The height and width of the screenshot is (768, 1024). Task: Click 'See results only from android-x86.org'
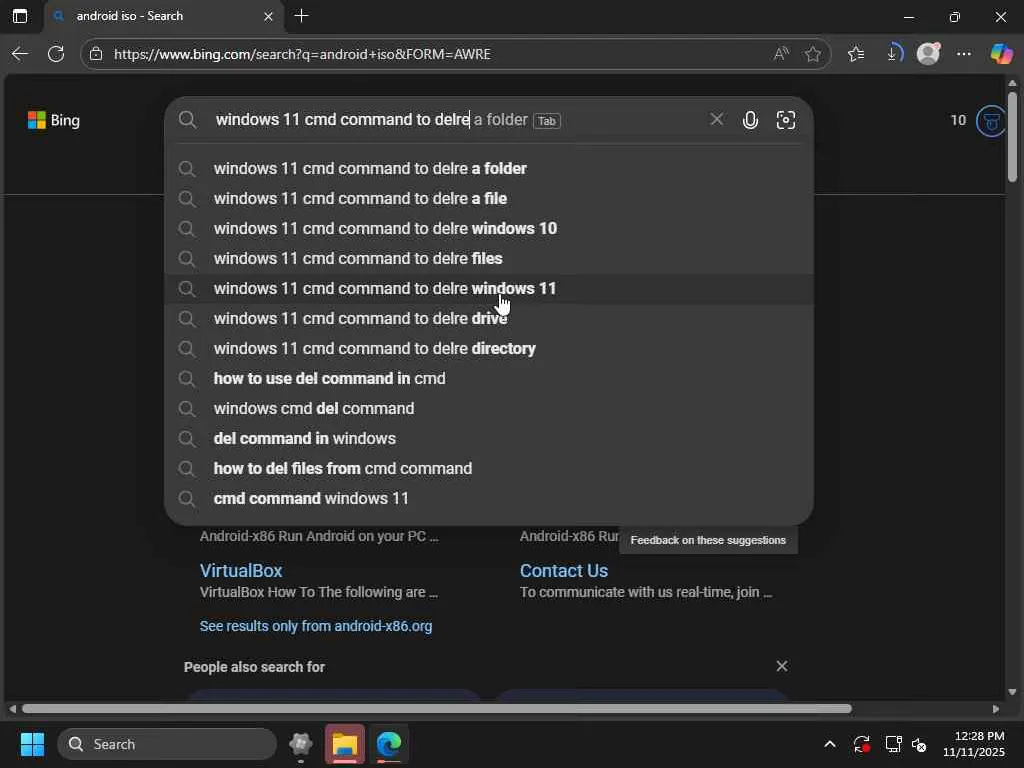[x=316, y=626]
